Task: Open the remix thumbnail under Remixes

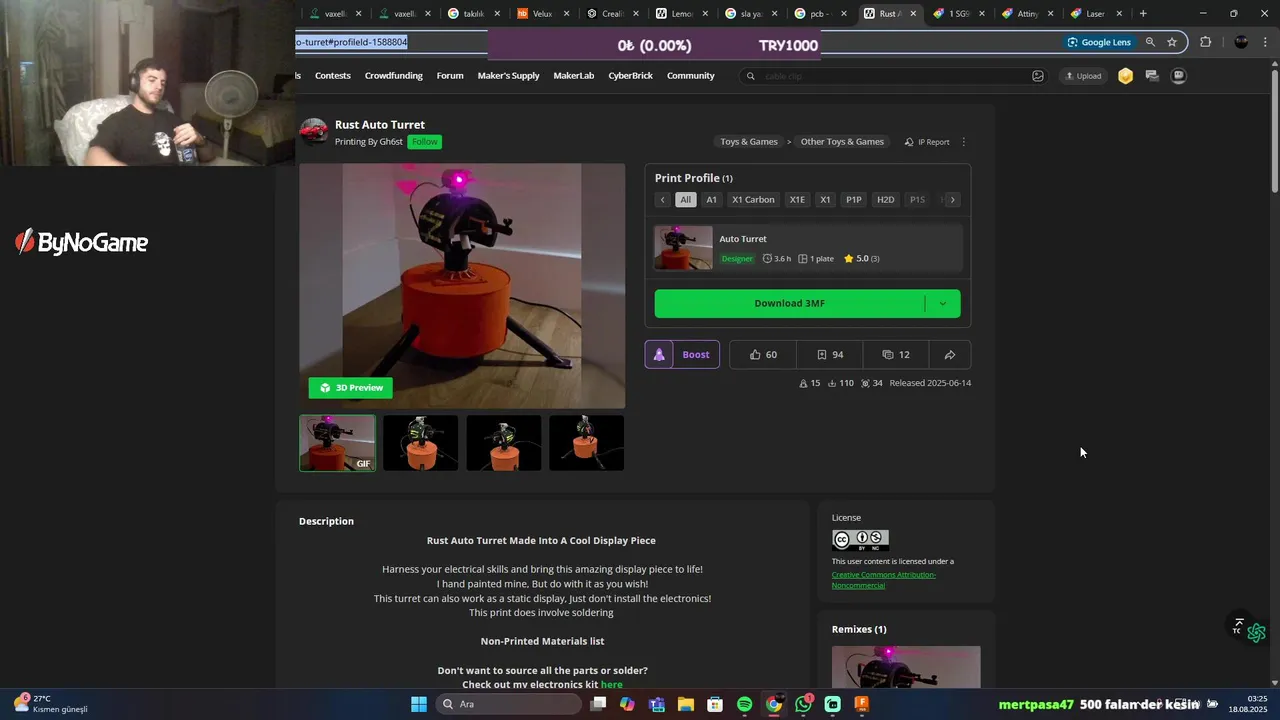Action: pos(906,668)
